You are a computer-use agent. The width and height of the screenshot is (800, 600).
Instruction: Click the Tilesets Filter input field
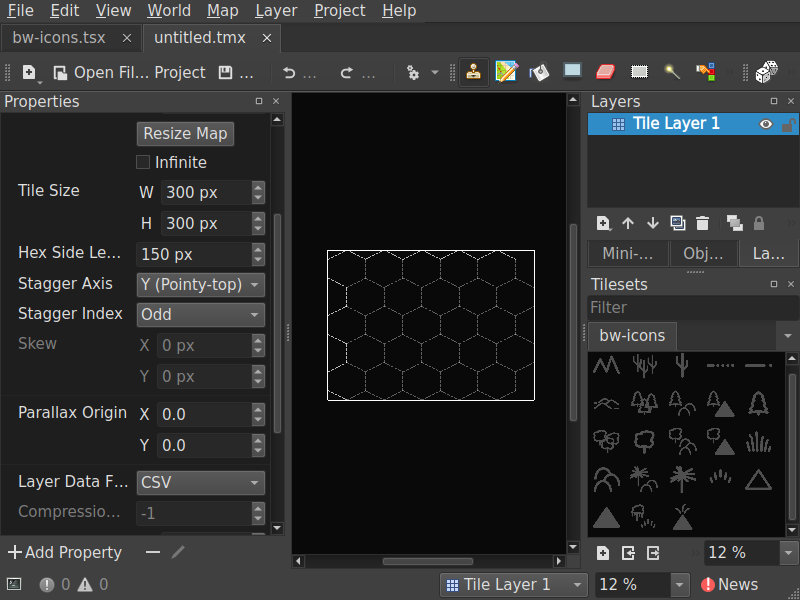693,308
